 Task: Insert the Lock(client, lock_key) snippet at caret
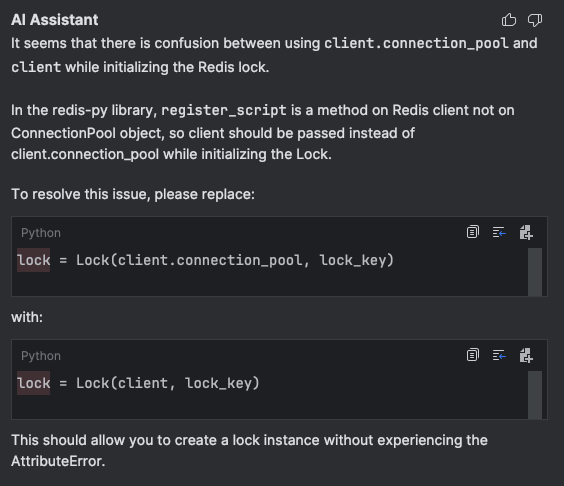(x=499, y=355)
